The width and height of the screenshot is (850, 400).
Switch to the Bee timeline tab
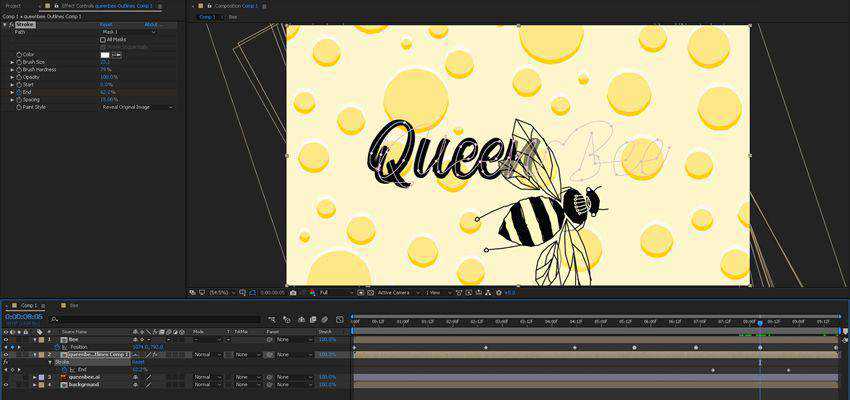coord(74,305)
